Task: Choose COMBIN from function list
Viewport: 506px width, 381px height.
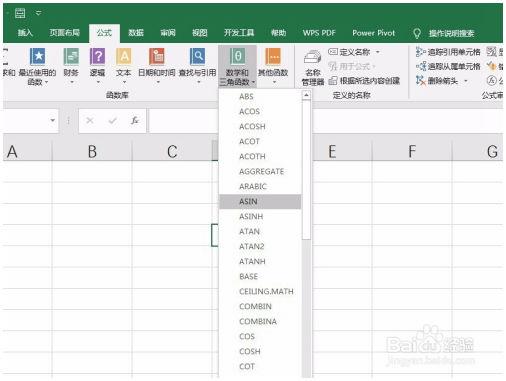Action: pyautogui.click(x=260, y=307)
